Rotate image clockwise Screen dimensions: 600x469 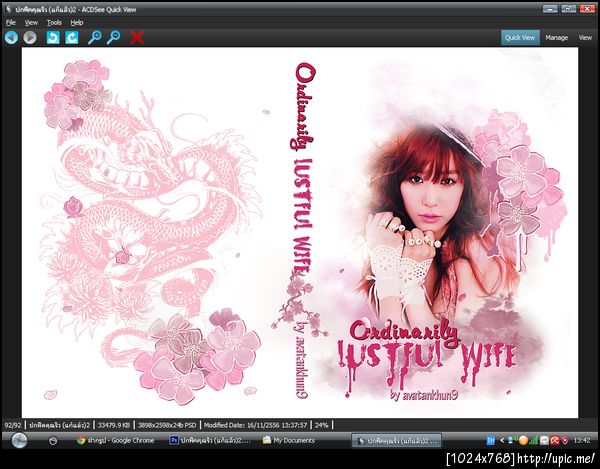(72, 37)
